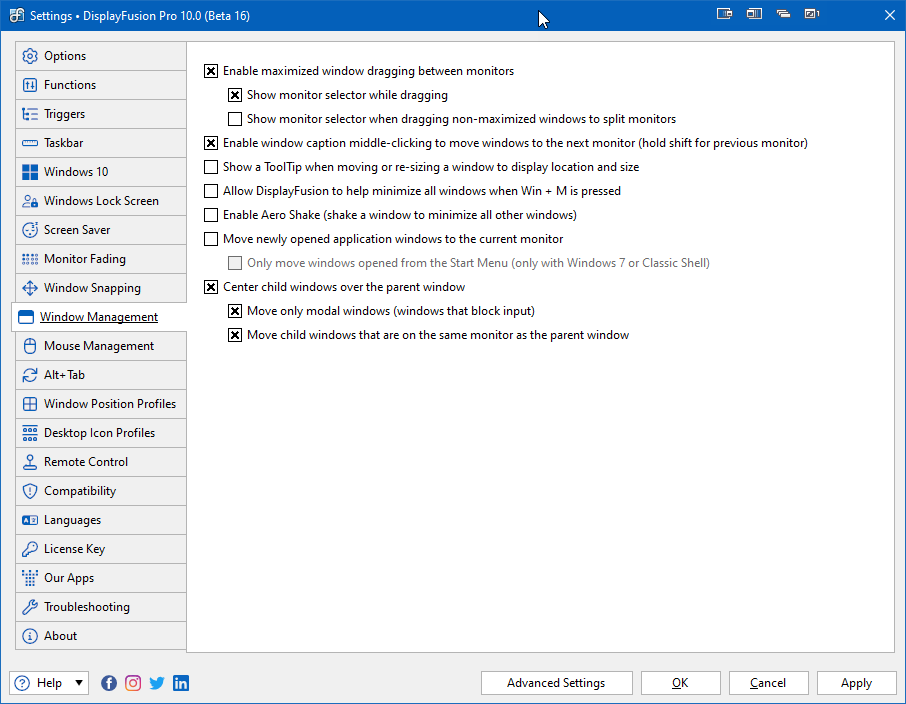Click the move-to-next-monitor title bar icon

[x=725, y=14]
